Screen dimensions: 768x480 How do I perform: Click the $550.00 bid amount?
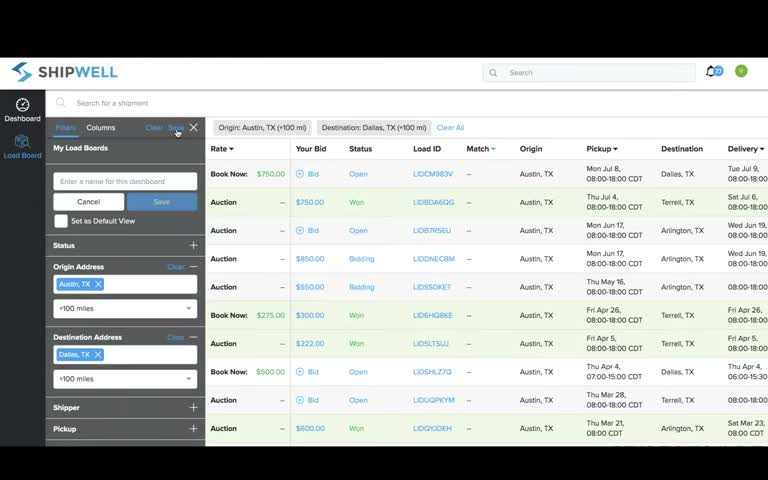[x=310, y=287]
